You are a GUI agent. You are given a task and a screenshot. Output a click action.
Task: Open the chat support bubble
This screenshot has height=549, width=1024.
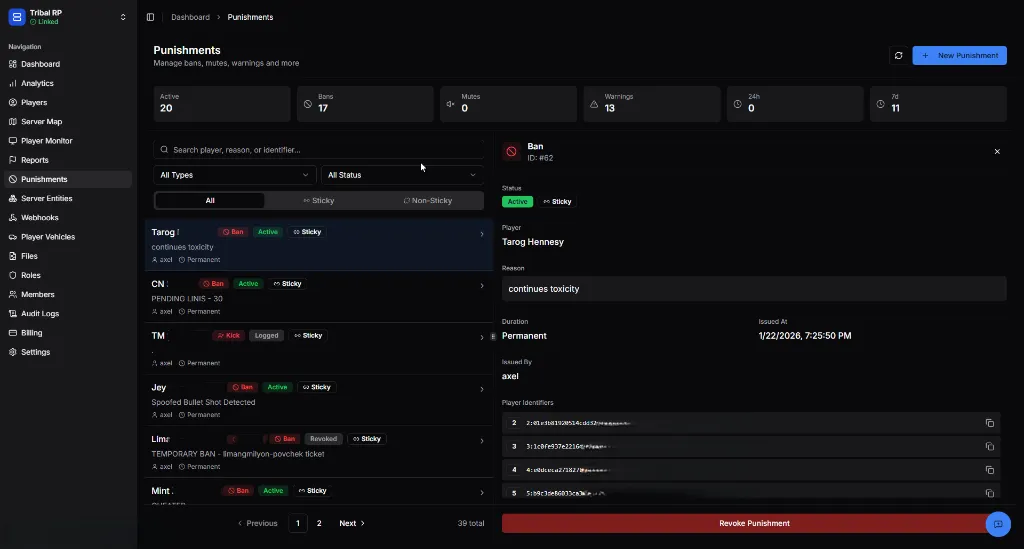[998, 524]
